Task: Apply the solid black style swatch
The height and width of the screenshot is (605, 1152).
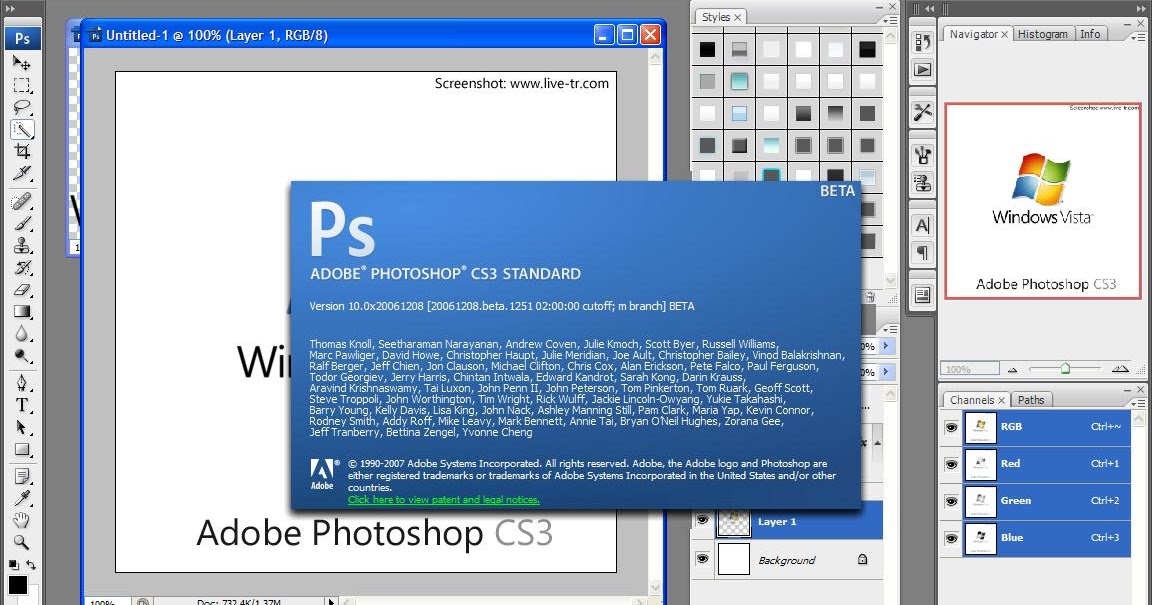Action: (x=707, y=49)
